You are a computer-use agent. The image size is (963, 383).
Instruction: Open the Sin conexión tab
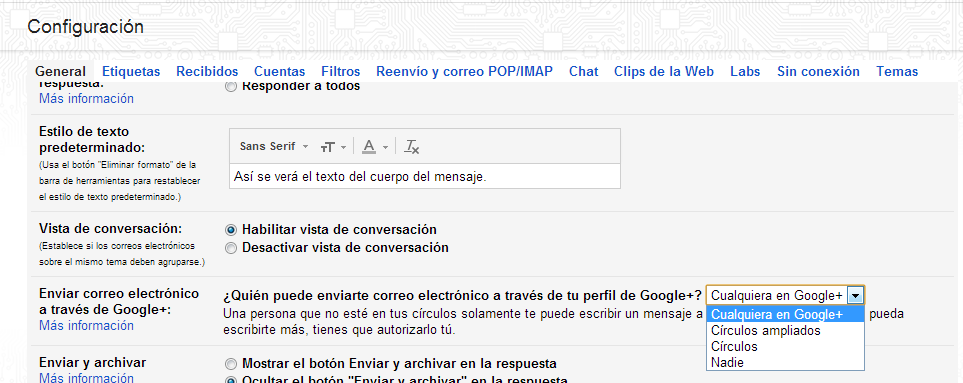pos(818,72)
